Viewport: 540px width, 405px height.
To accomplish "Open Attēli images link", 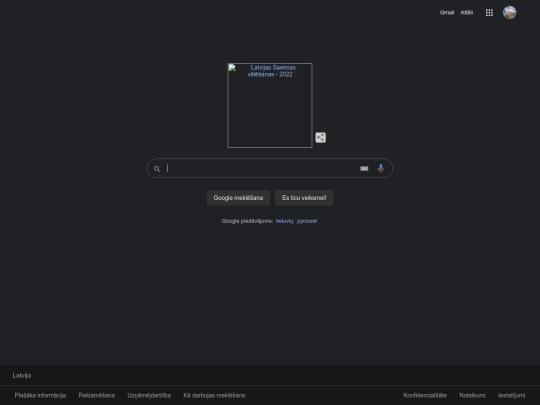I will tap(467, 13).
